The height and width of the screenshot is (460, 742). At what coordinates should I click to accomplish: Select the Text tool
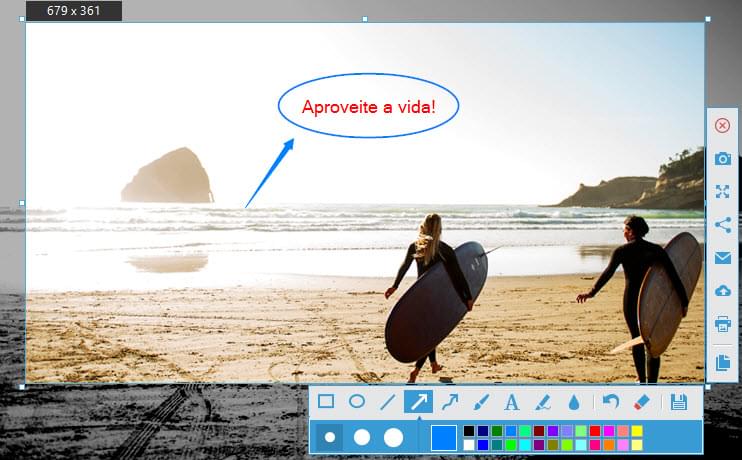coord(511,402)
